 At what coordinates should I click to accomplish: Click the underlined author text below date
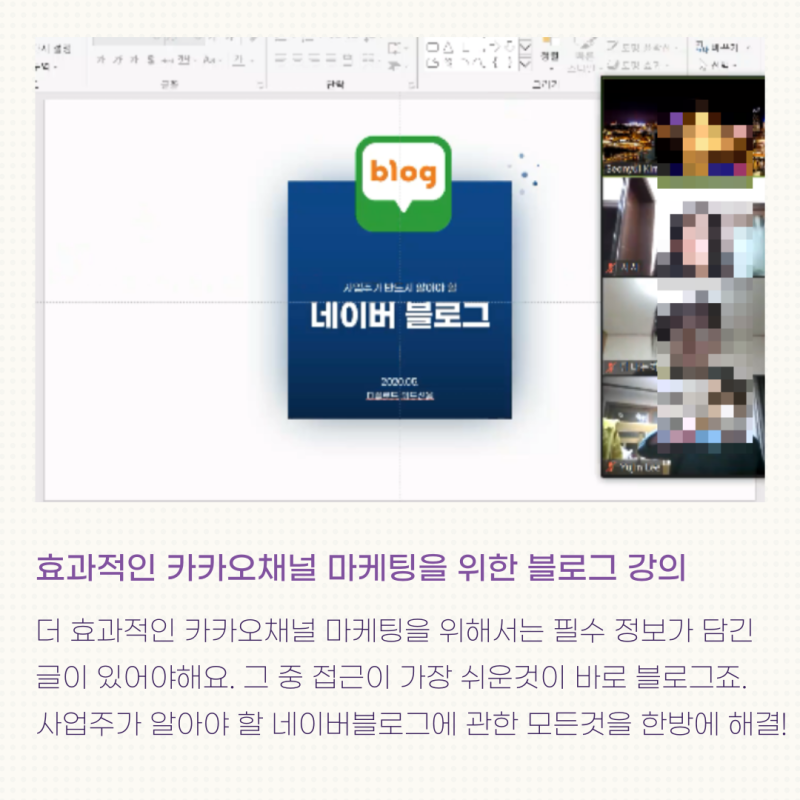[399, 395]
